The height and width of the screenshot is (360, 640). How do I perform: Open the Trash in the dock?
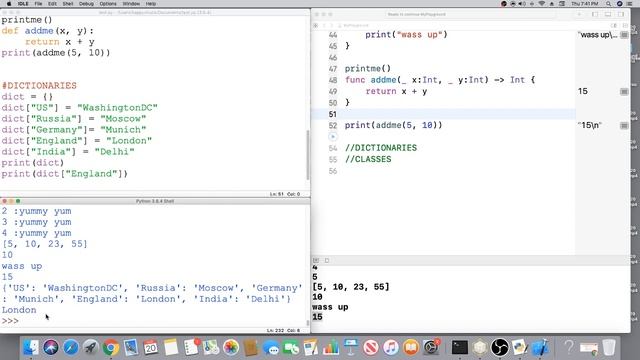[609, 348]
